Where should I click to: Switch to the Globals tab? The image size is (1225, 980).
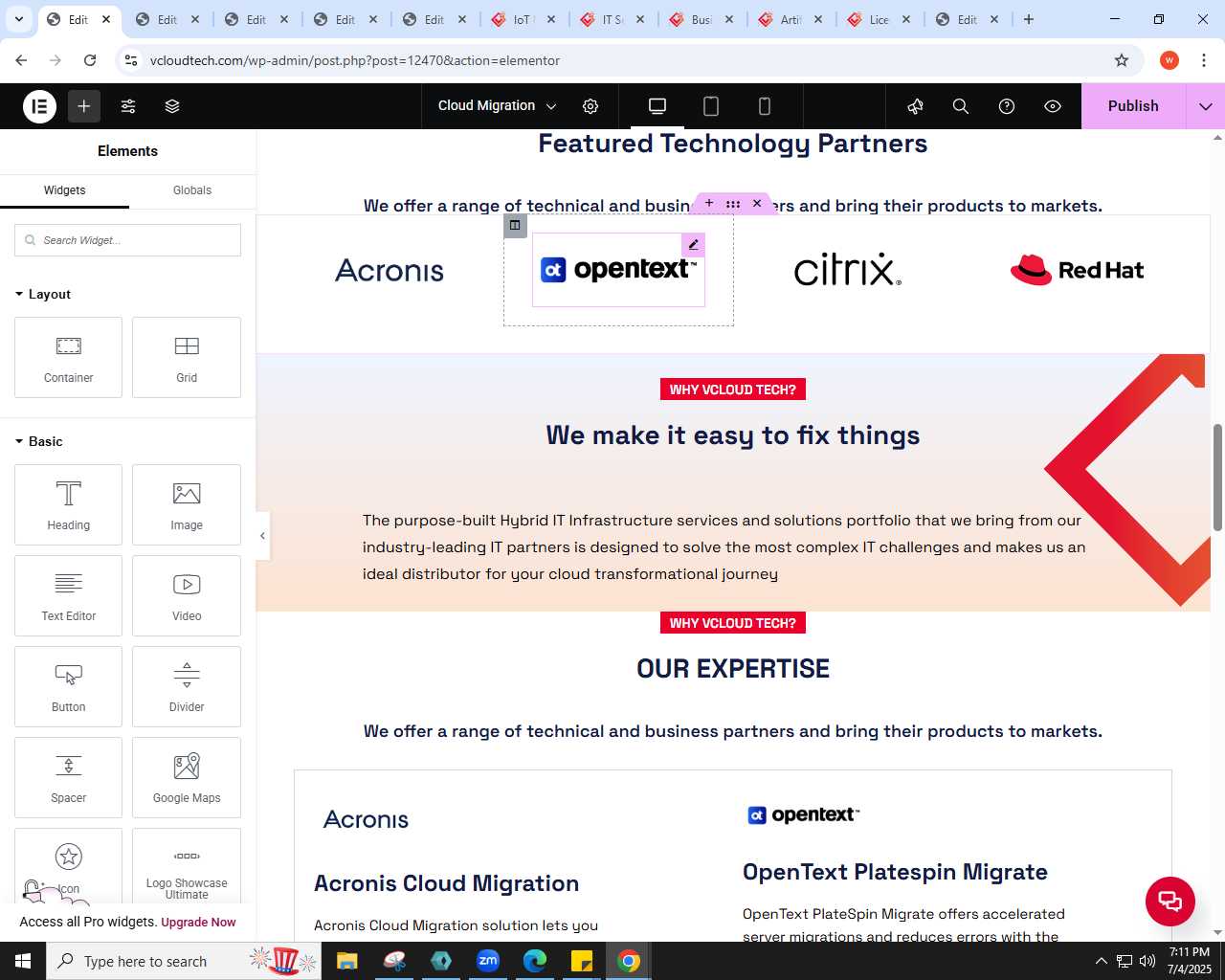[192, 190]
